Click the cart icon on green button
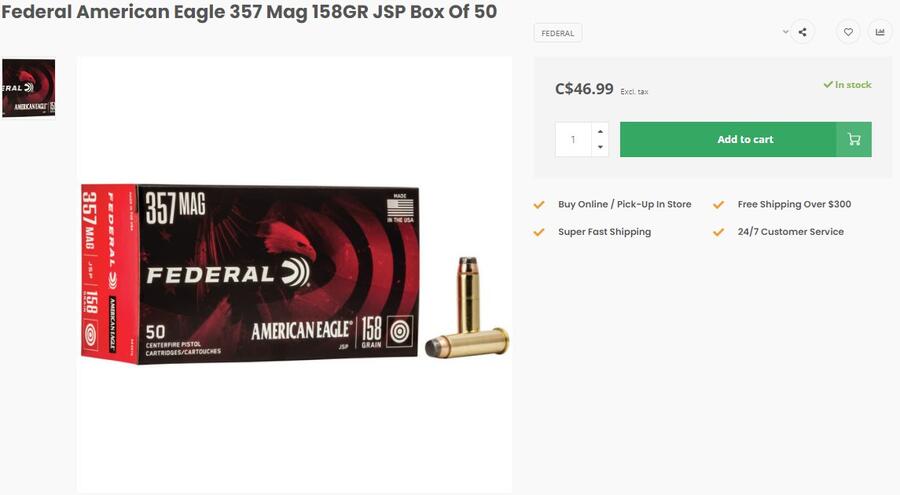Screen dimensions: 900x495 point(854,140)
